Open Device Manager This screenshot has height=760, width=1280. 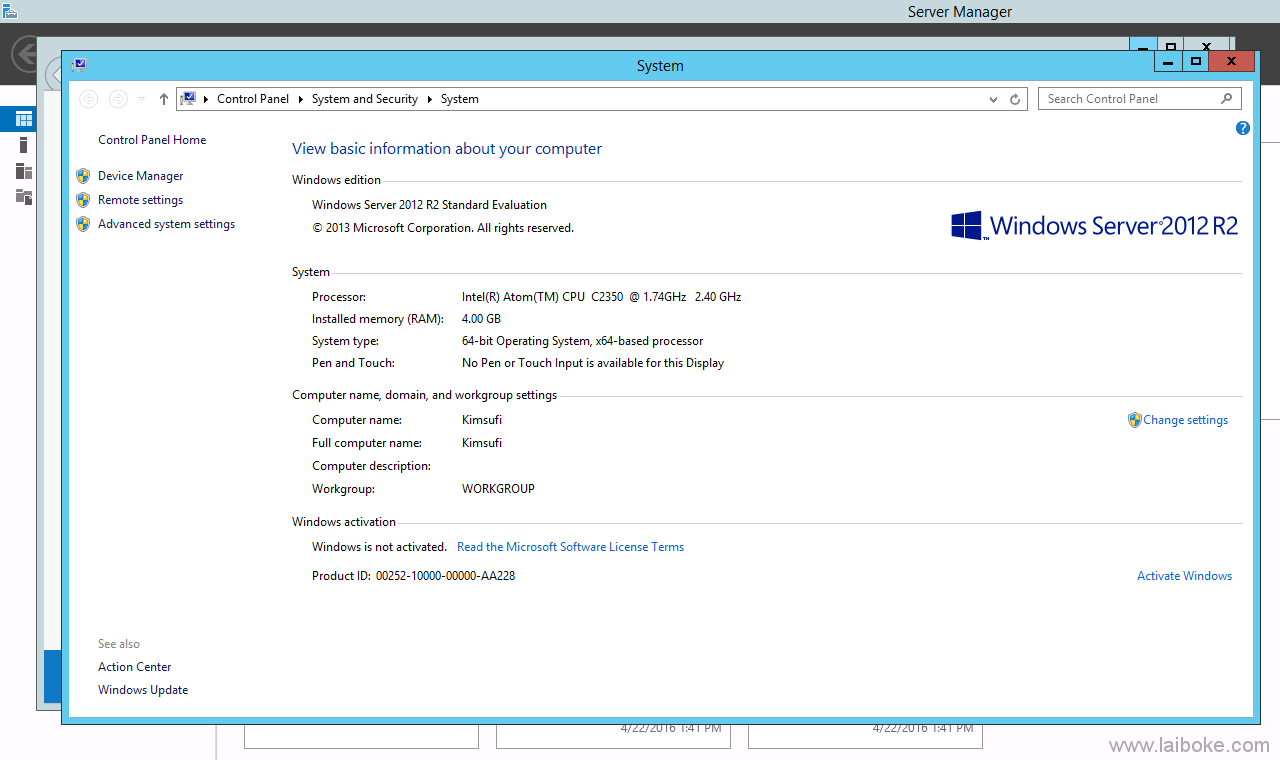click(140, 176)
